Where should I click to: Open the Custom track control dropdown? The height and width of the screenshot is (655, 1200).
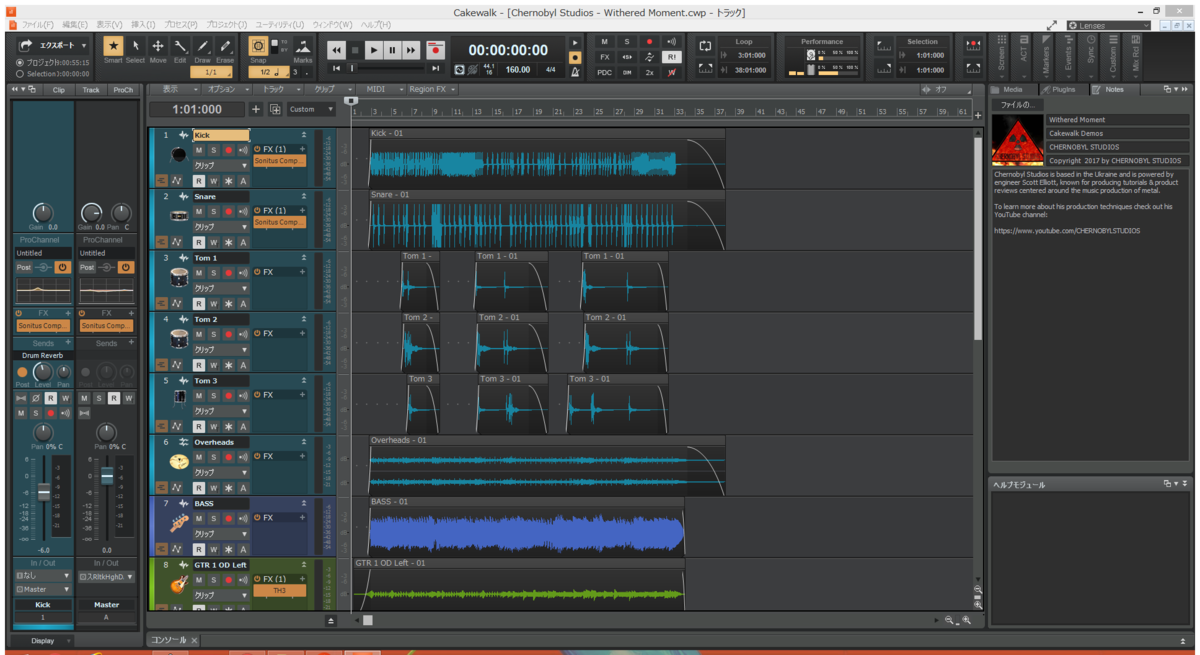312,109
